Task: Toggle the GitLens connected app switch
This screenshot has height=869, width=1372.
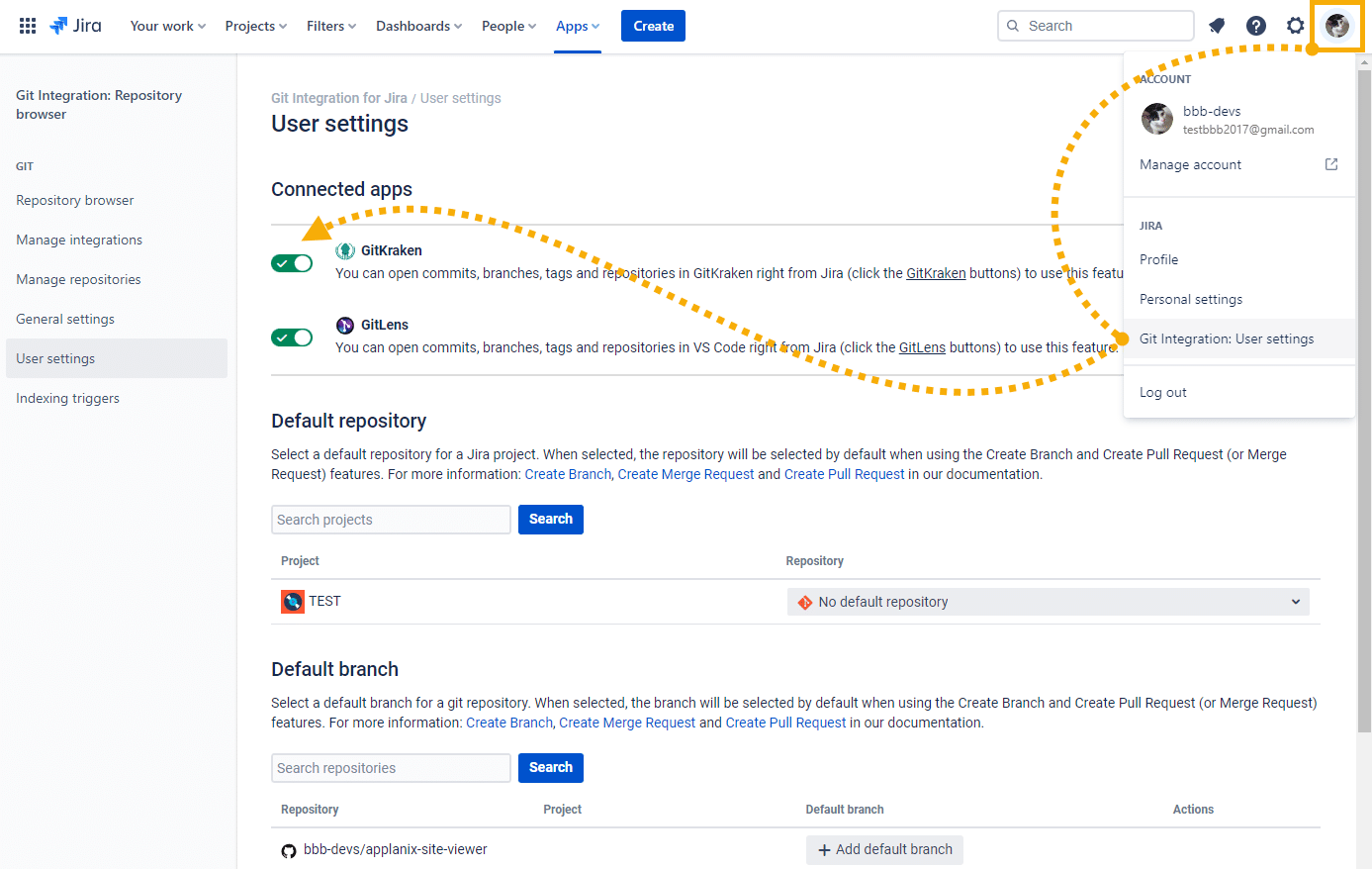Action: (292, 338)
